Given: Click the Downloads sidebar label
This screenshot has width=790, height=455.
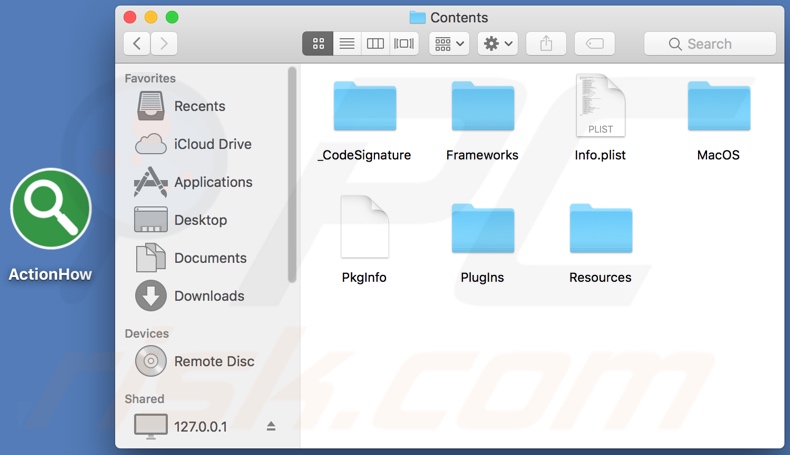Looking at the screenshot, I should pyautogui.click(x=209, y=296).
